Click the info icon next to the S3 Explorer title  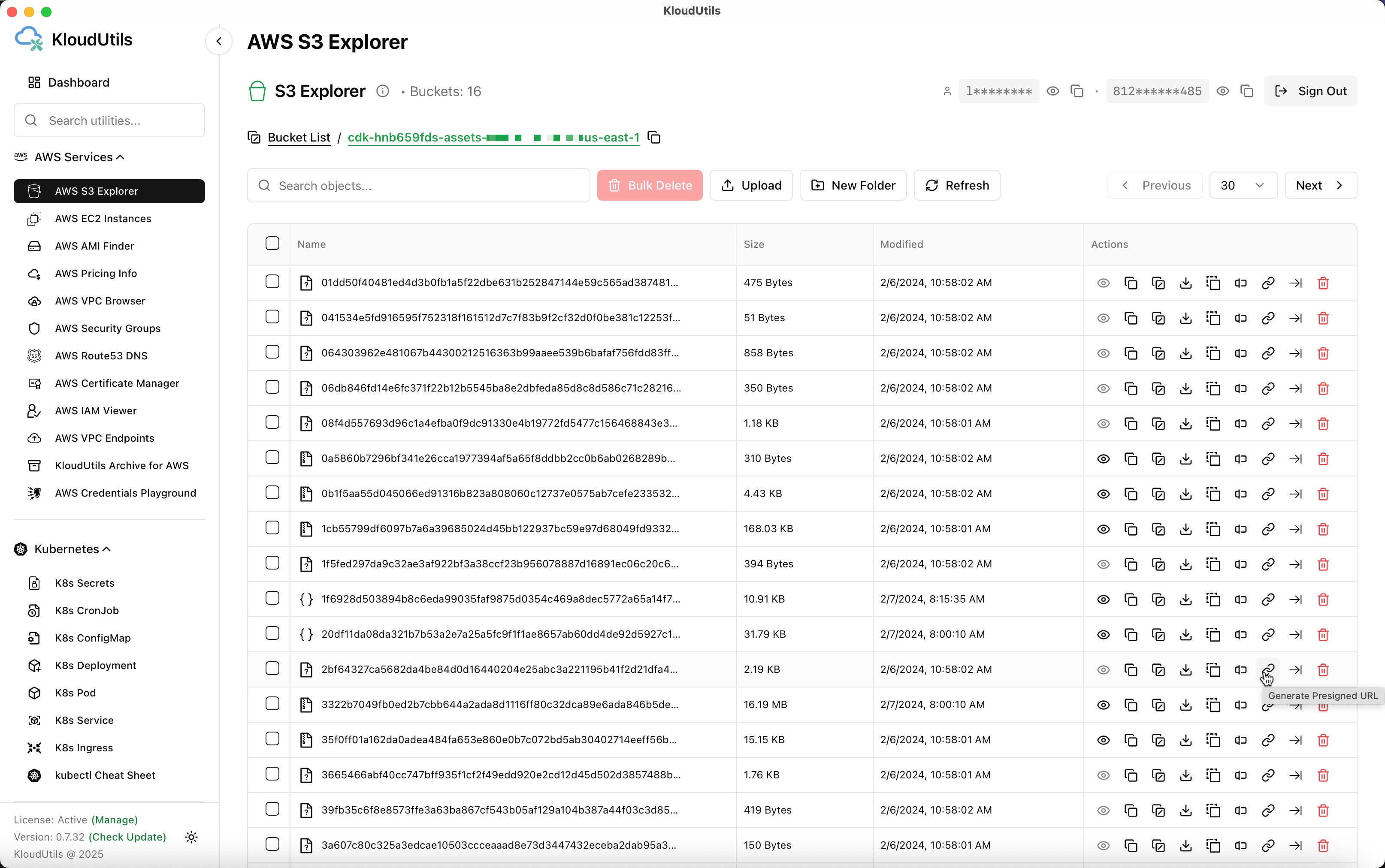(x=382, y=91)
